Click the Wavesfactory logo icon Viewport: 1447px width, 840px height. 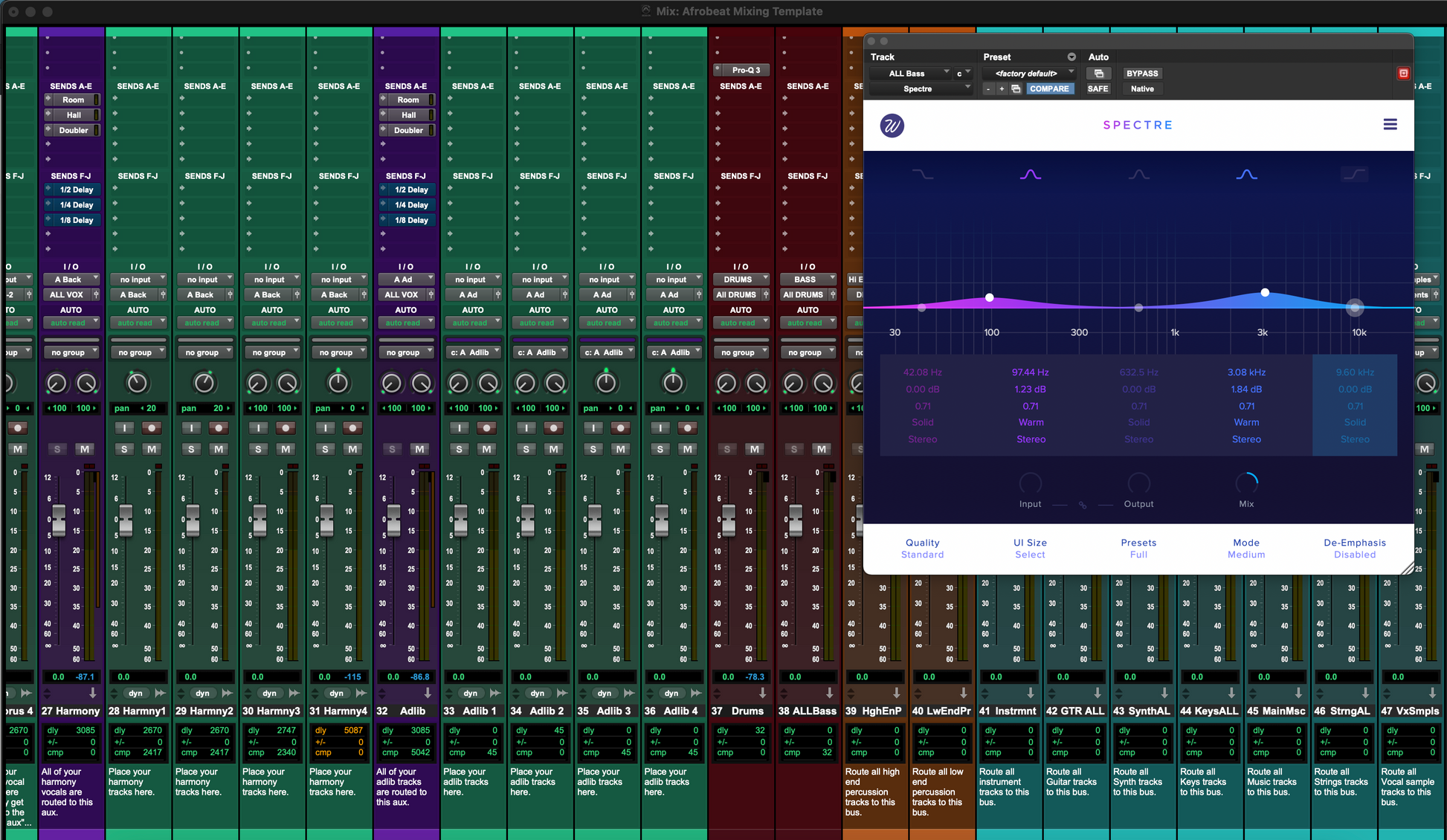click(892, 126)
